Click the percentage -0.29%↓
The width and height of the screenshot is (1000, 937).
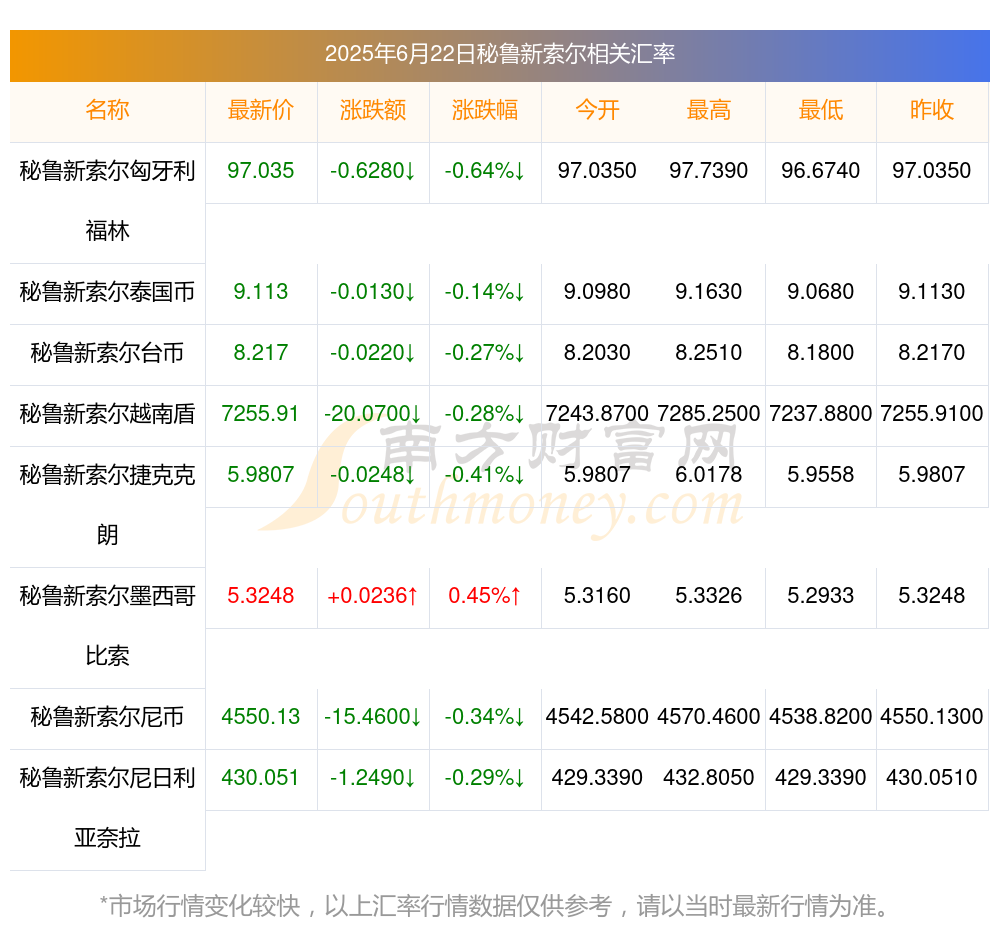click(485, 778)
